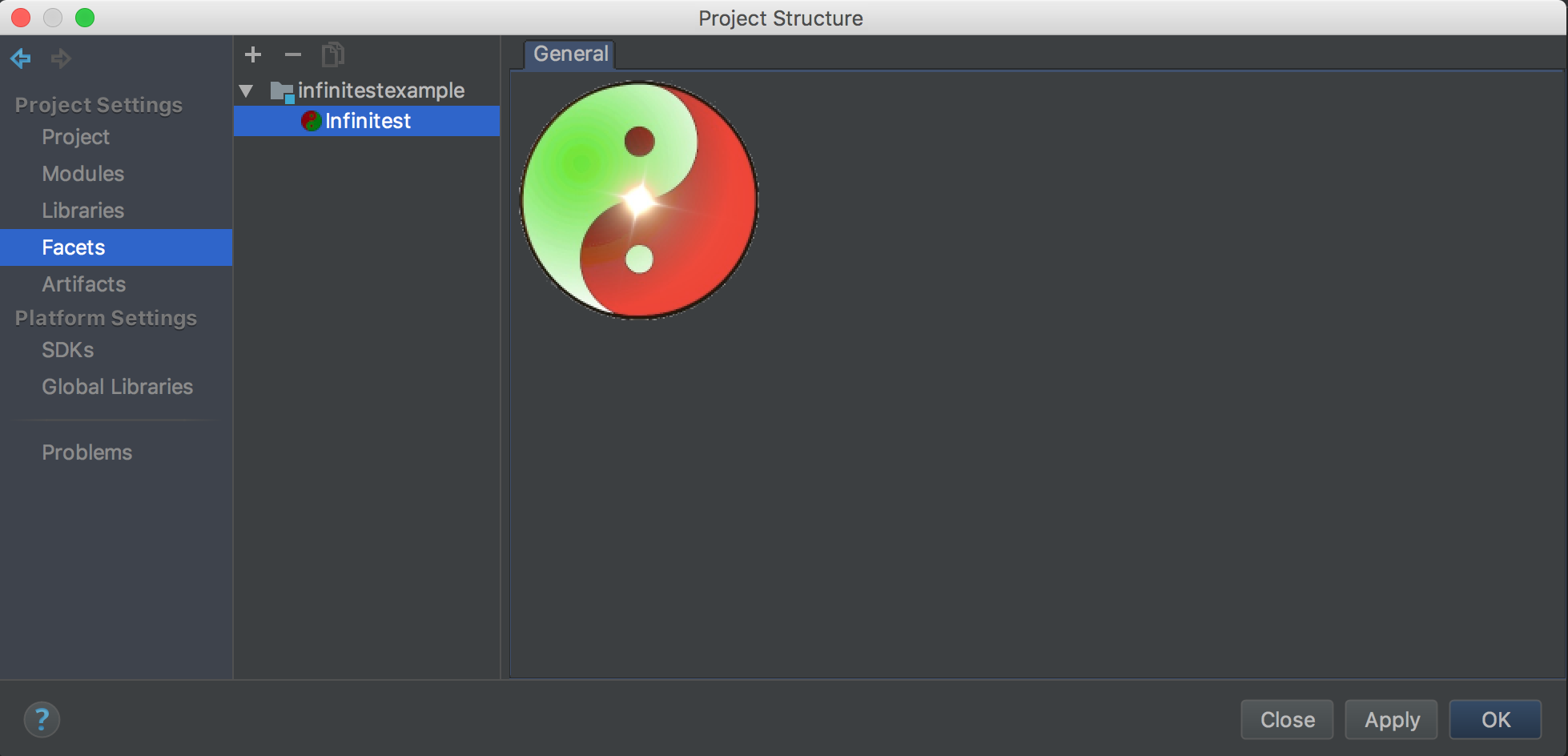Click the Apply button

click(x=1392, y=719)
